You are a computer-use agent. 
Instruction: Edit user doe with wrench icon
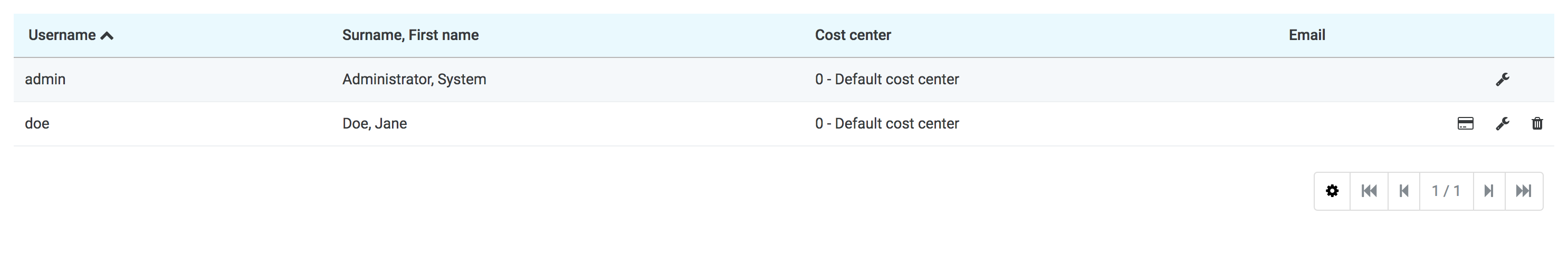[x=1502, y=124]
